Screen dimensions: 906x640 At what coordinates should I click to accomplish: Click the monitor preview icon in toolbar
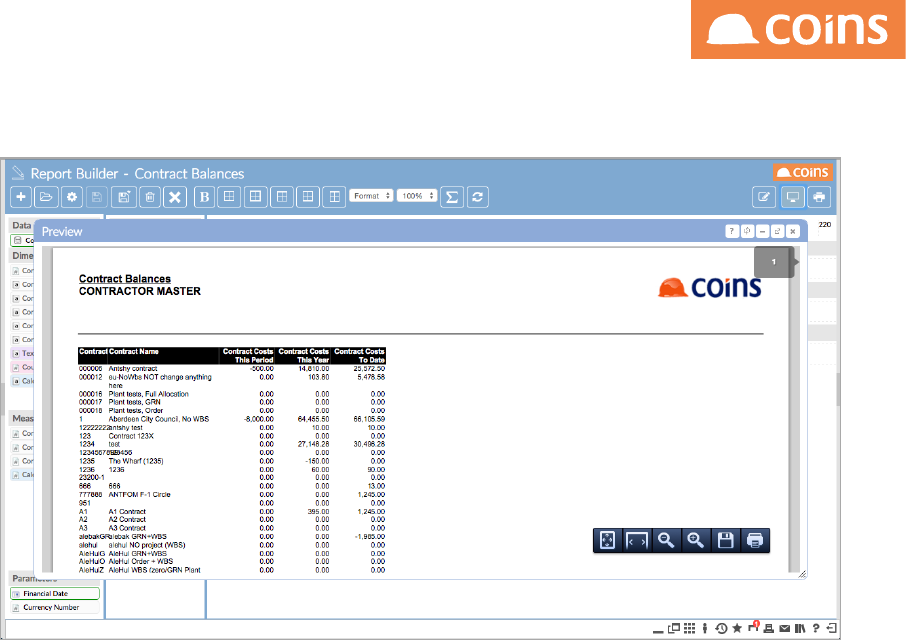(x=793, y=197)
